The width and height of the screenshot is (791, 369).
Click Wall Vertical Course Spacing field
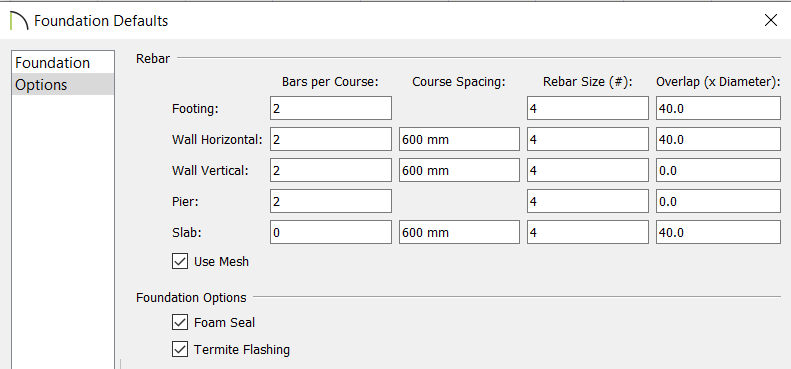point(459,170)
